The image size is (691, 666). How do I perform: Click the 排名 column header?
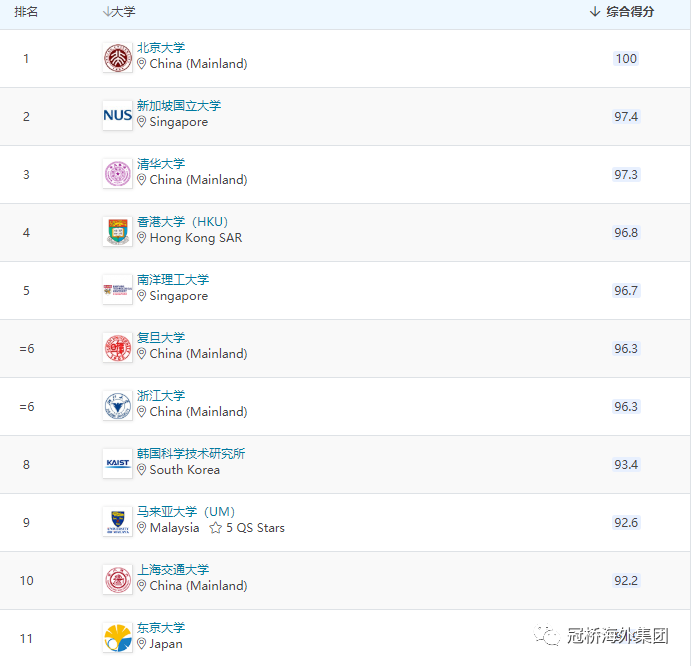tap(26, 12)
